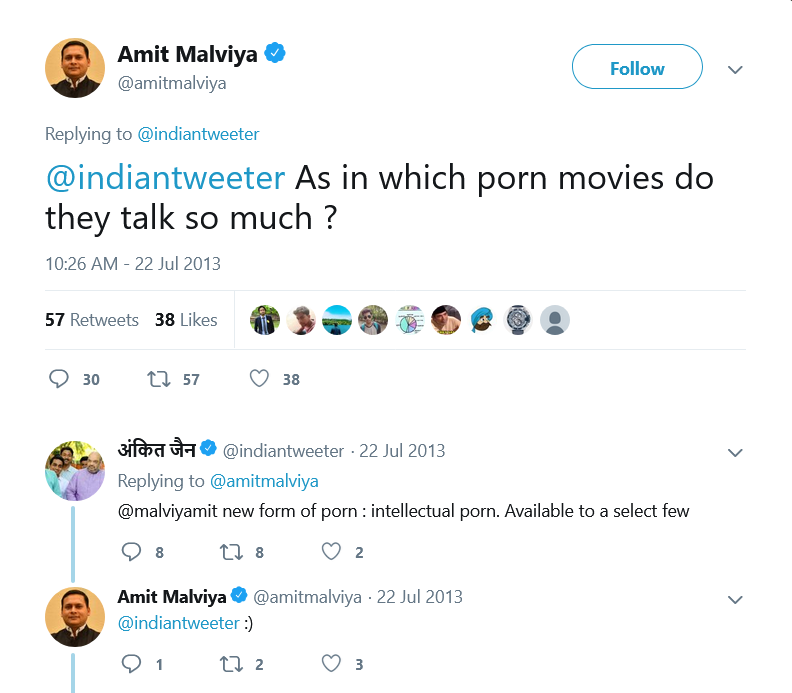Reply to Amit Malviya's smiley tweet

coord(131,664)
